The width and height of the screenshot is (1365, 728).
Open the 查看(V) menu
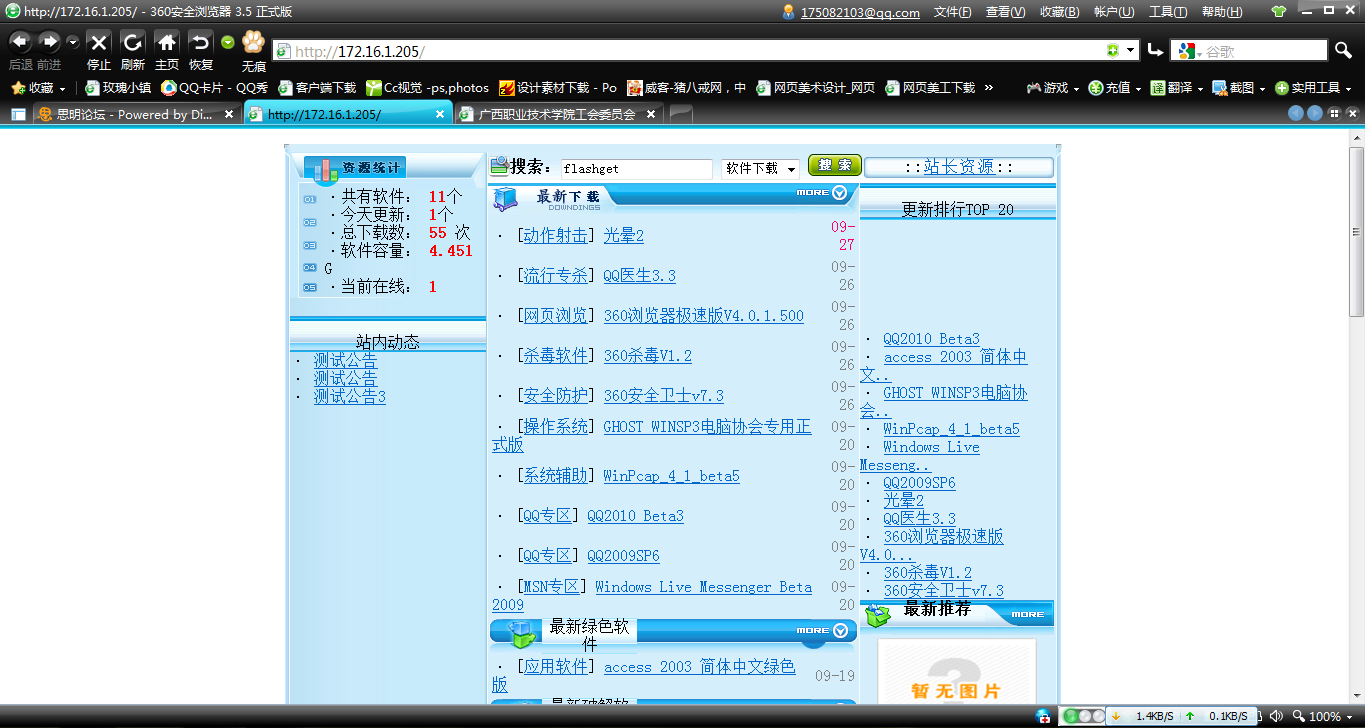click(1005, 12)
